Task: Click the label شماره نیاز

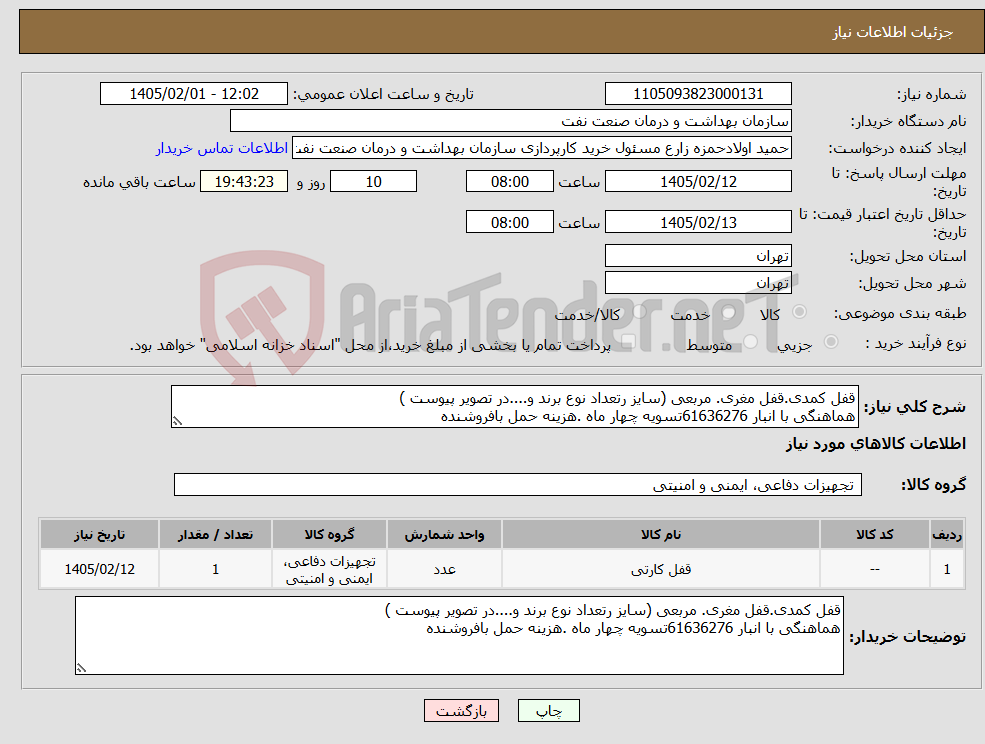Action: (x=931, y=95)
